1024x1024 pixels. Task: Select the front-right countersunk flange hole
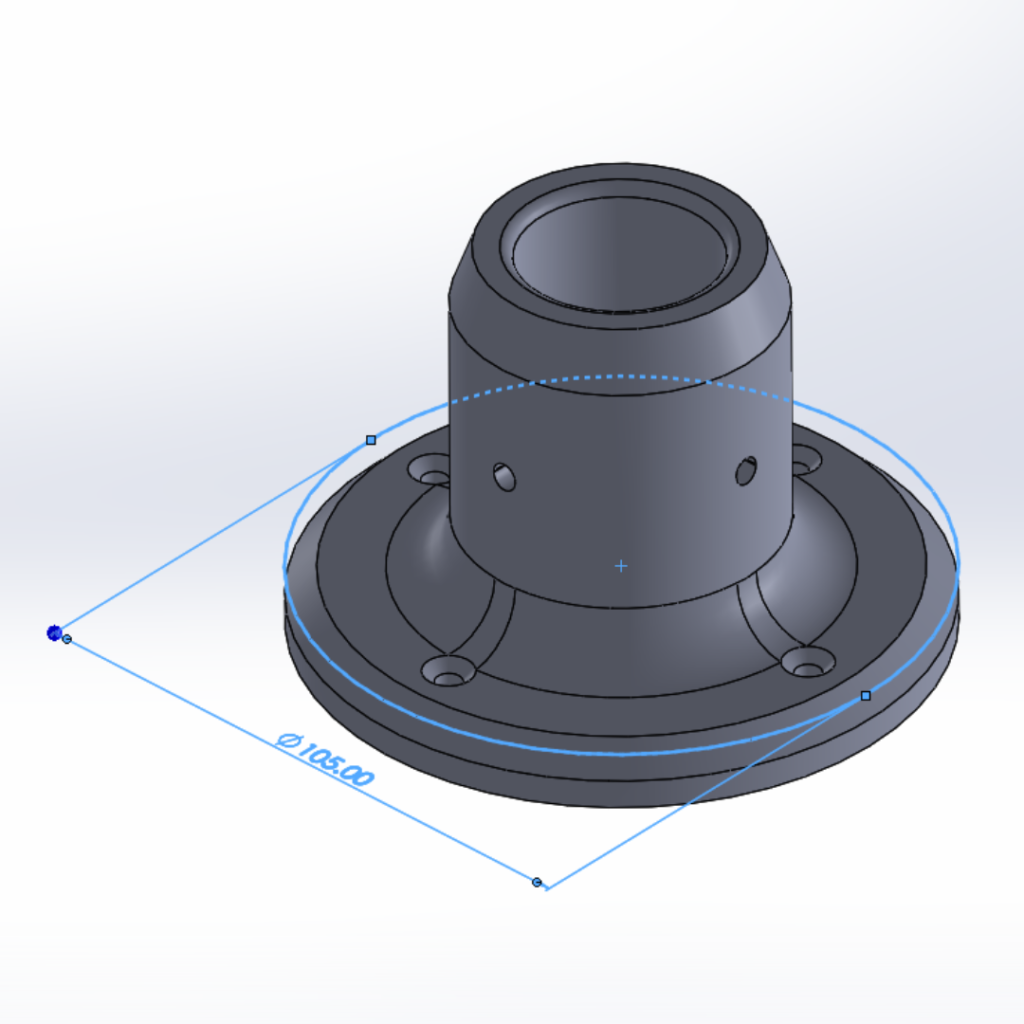(x=807, y=662)
